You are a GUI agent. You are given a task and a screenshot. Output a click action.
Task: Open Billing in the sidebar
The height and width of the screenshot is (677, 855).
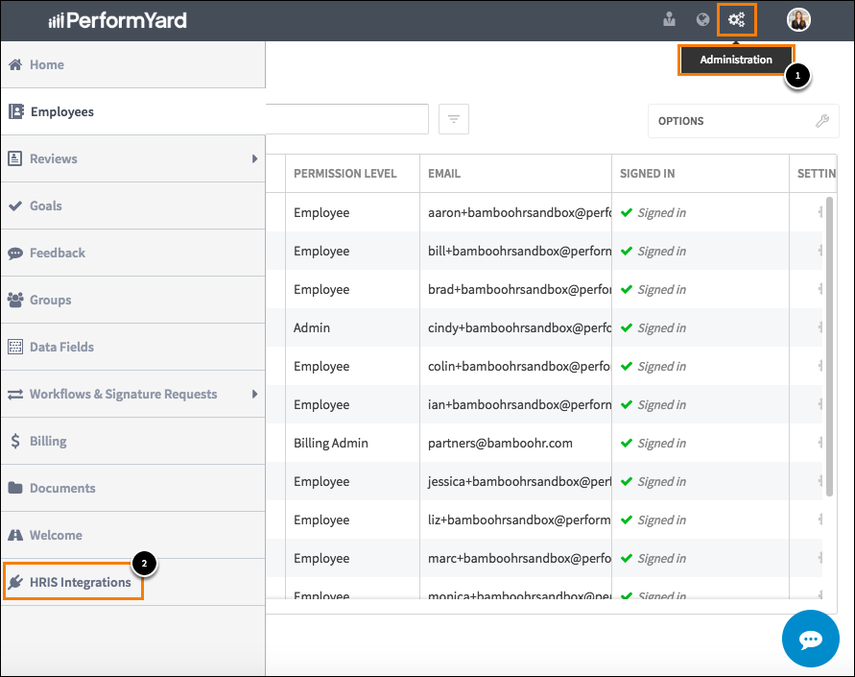point(133,441)
